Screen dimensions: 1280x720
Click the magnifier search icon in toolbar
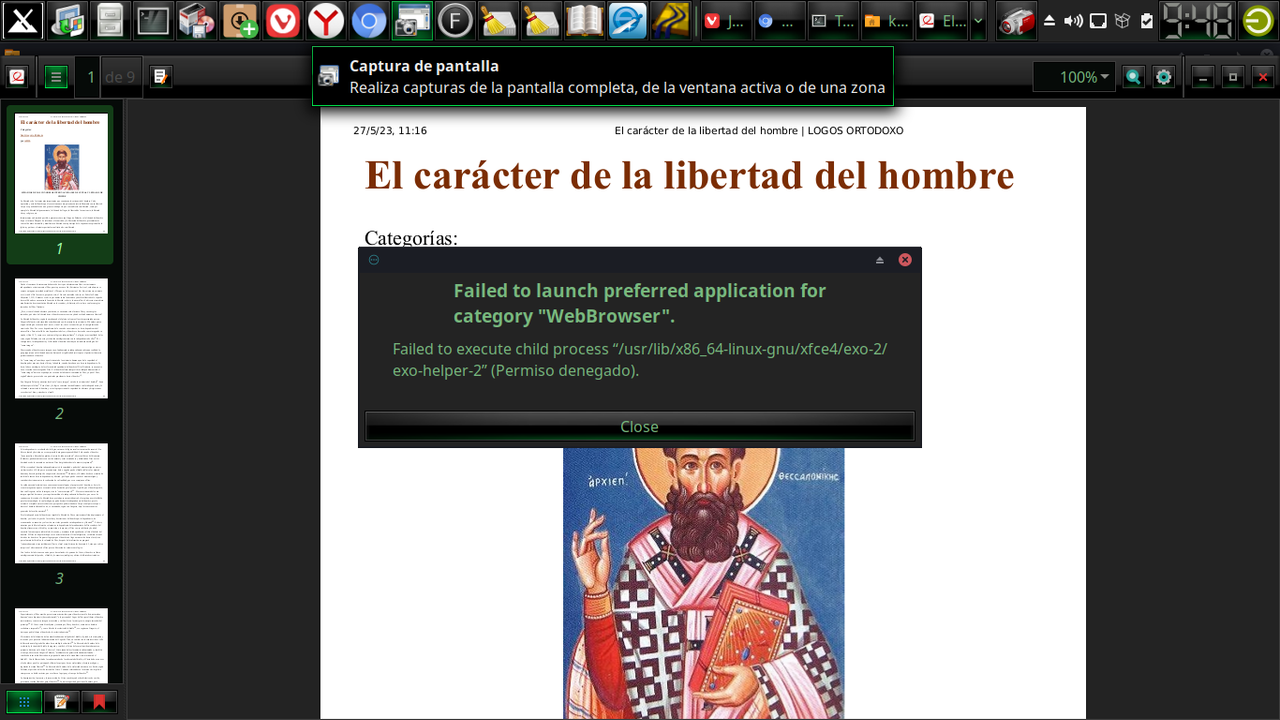point(1133,77)
